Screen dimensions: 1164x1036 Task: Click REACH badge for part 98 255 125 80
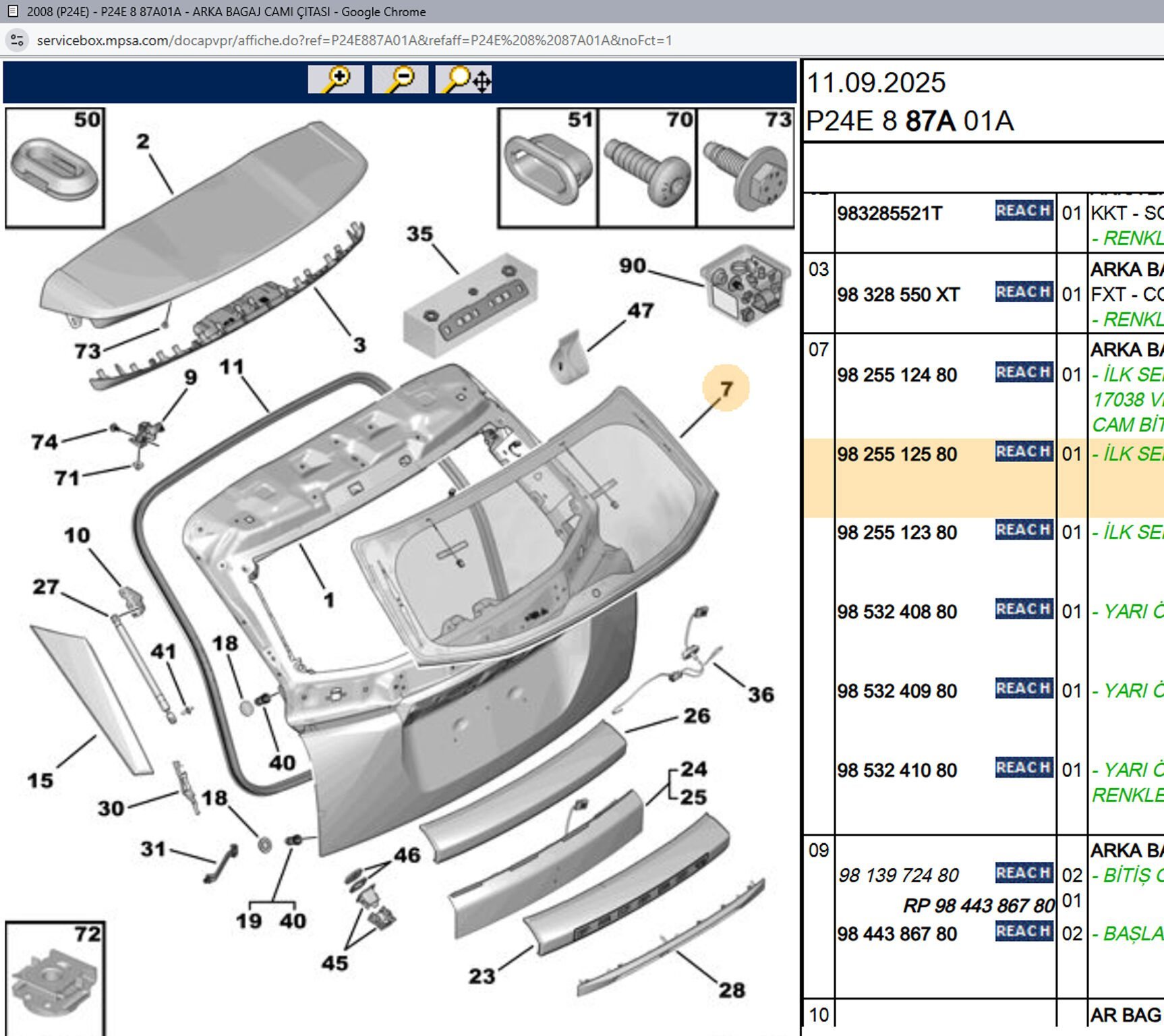[x=1024, y=452]
